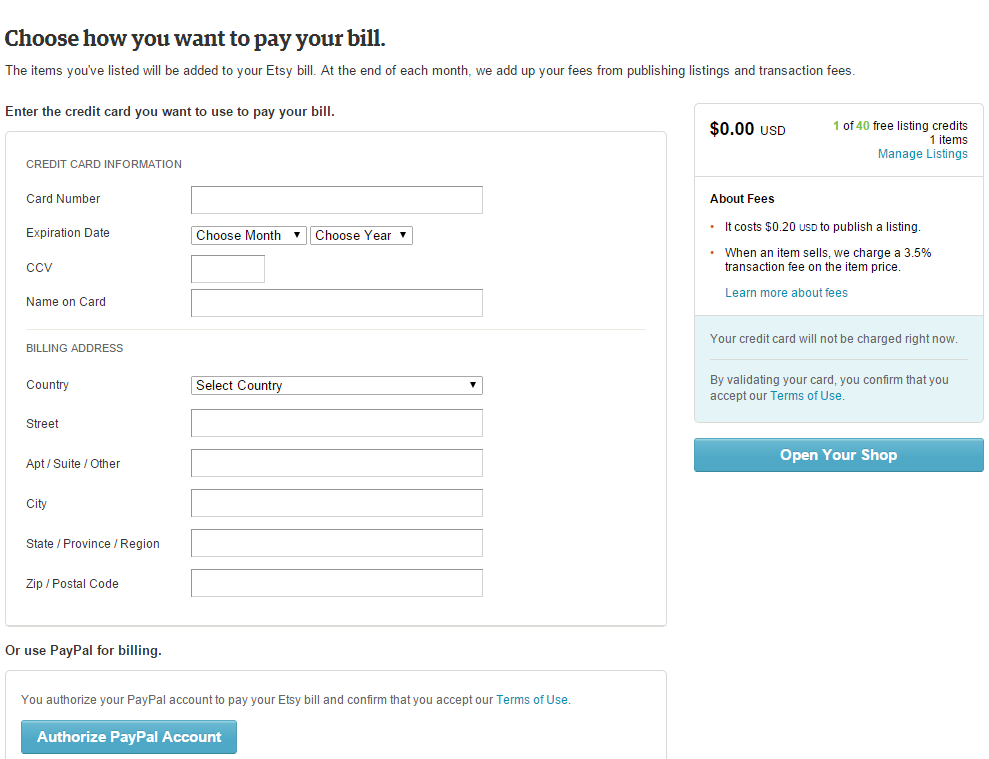The width and height of the screenshot is (989, 759).
Task: Click the Authorize PayPal Account button
Action: click(x=129, y=737)
